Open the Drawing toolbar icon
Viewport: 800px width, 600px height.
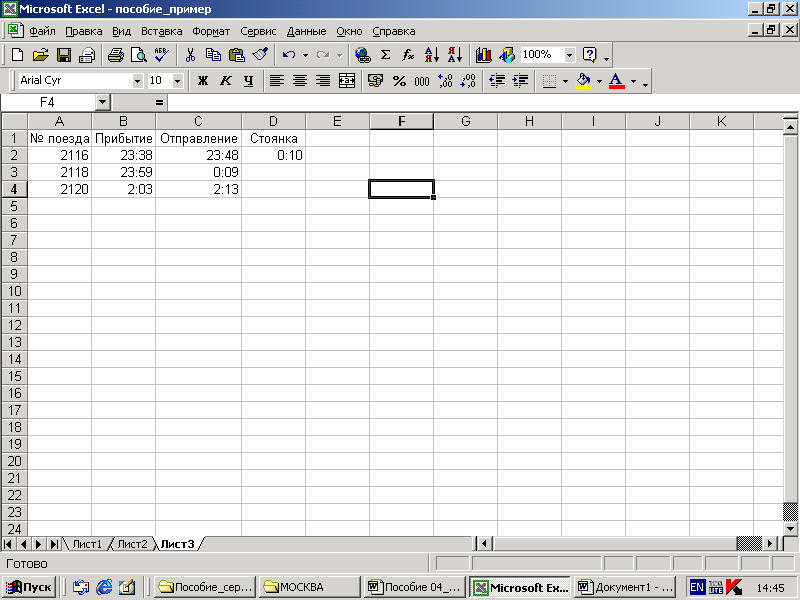pyautogui.click(x=507, y=55)
